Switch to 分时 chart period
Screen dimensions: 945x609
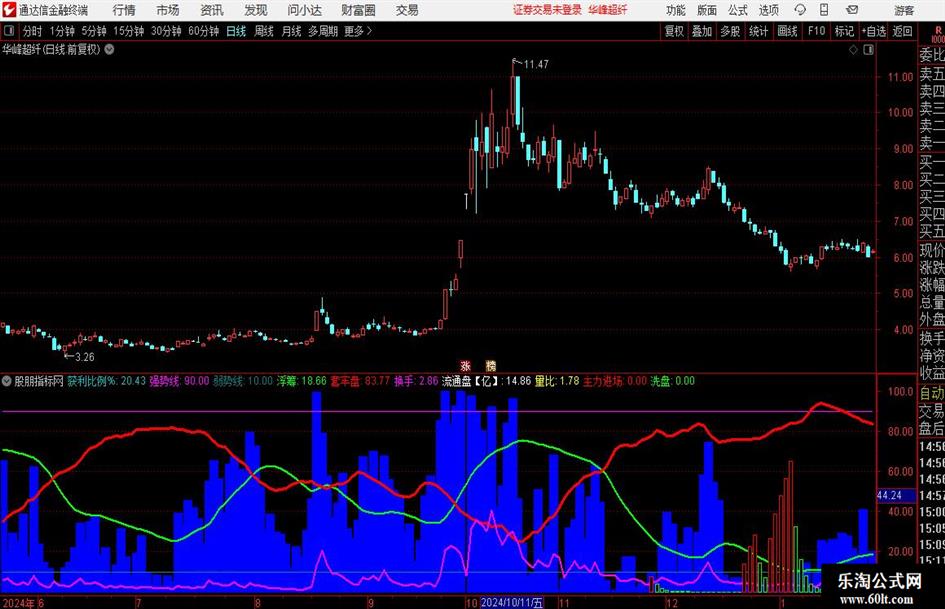point(32,31)
